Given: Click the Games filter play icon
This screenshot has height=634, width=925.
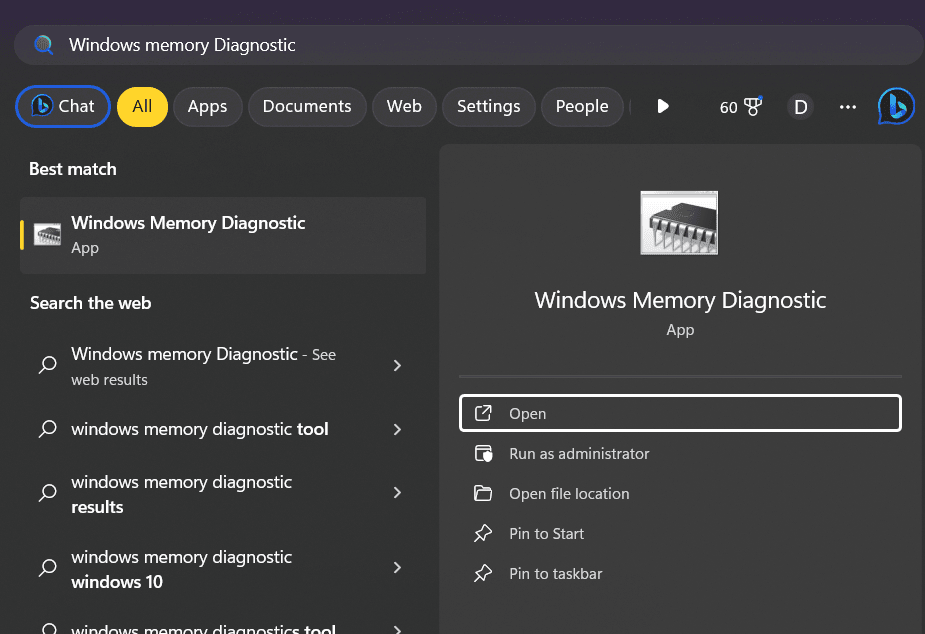Looking at the screenshot, I should point(663,106).
